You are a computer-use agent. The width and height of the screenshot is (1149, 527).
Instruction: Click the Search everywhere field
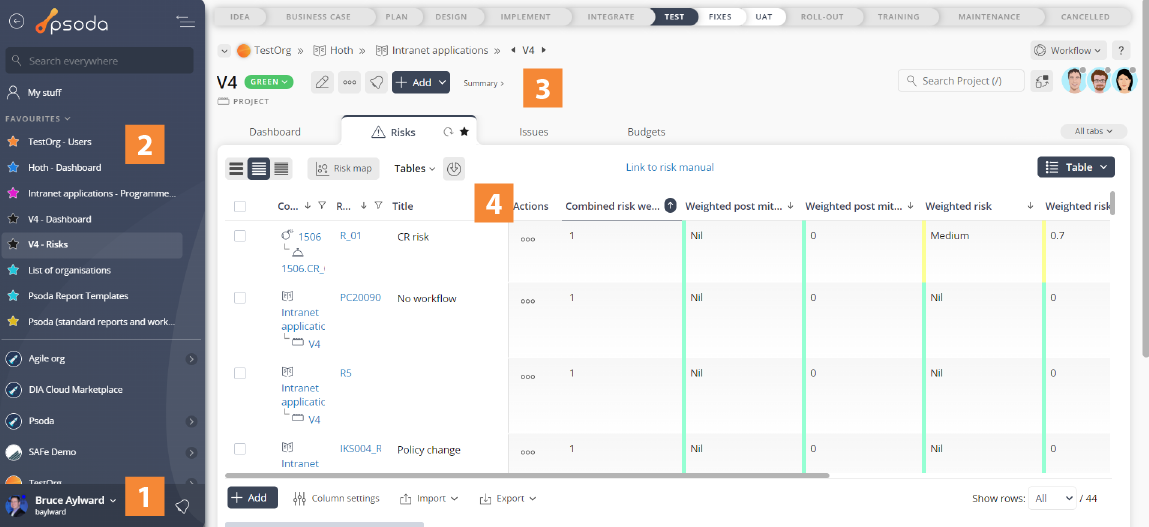click(100, 61)
